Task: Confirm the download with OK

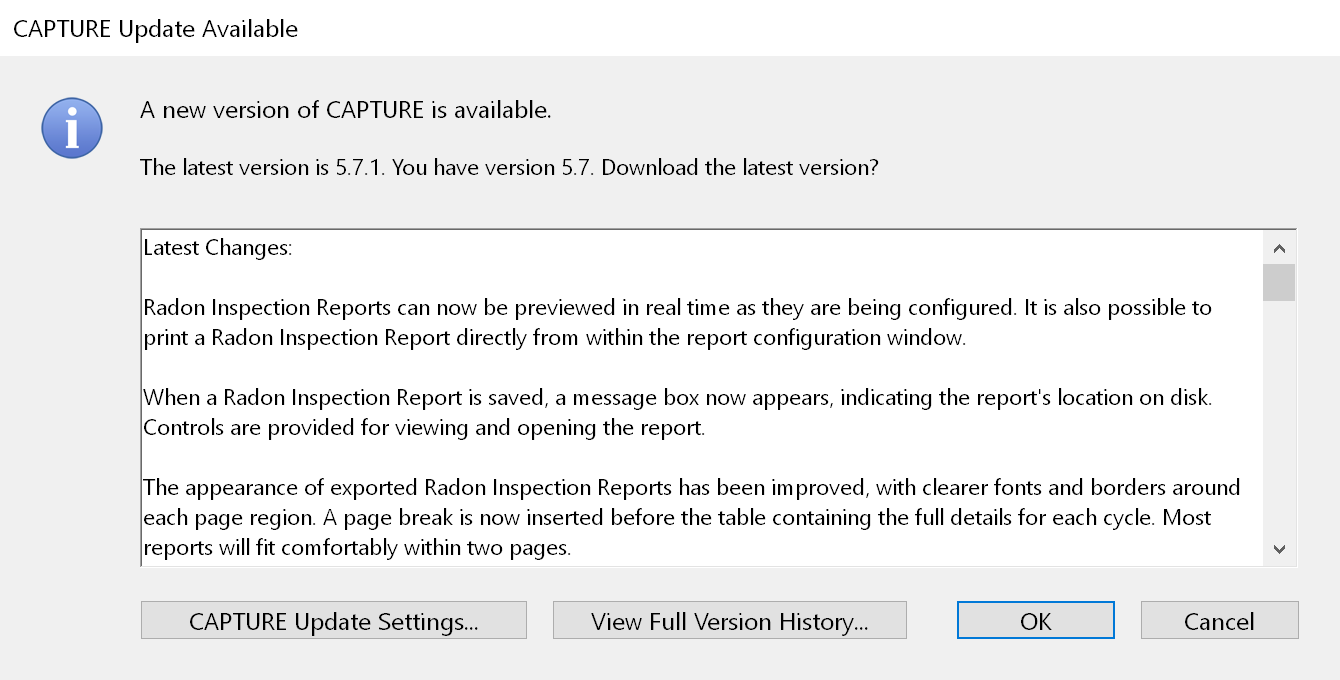Action: click(1035, 621)
